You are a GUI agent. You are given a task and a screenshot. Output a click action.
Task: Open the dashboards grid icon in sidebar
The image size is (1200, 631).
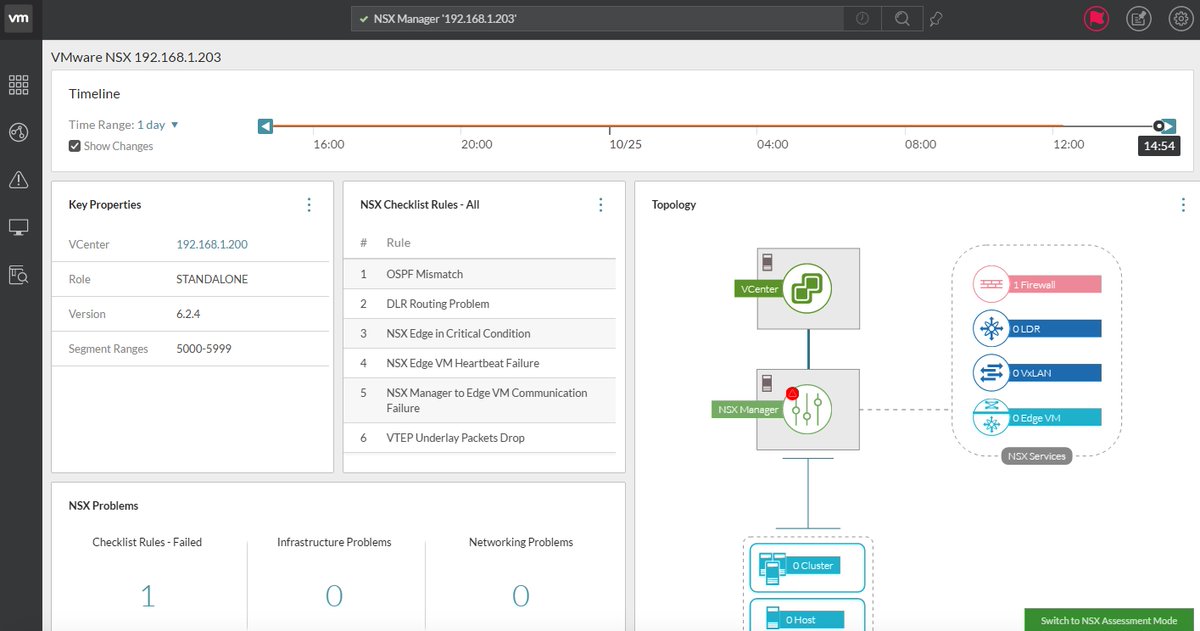pos(19,85)
